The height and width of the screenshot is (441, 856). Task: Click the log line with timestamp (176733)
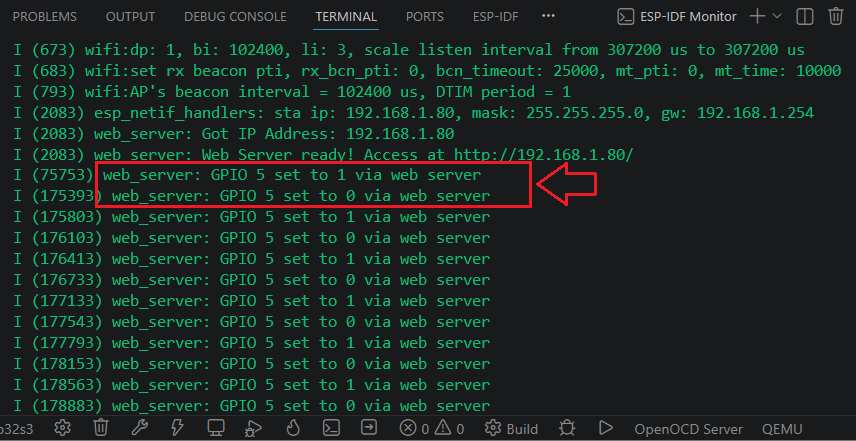(251, 281)
